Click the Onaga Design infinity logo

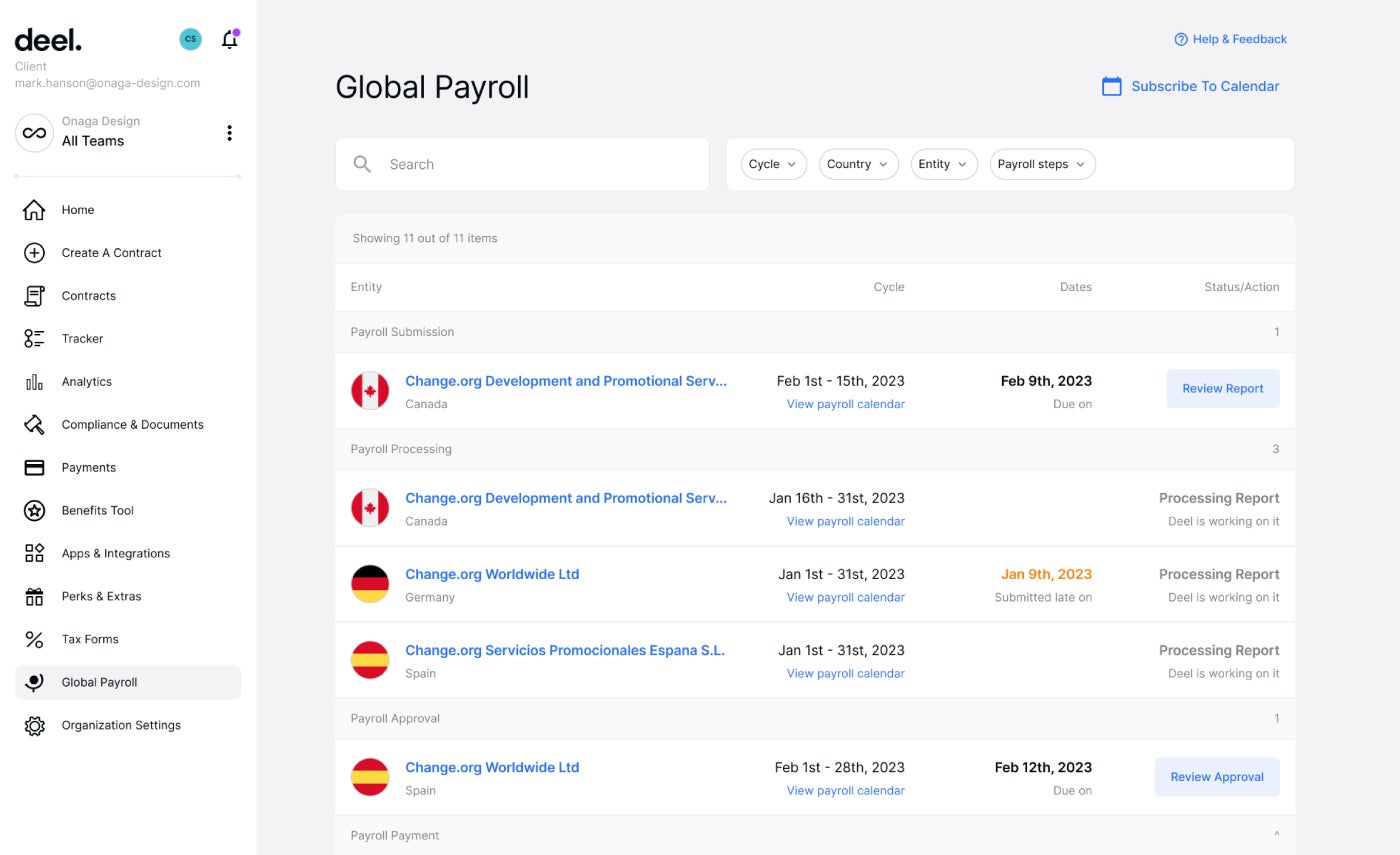(34, 133)
